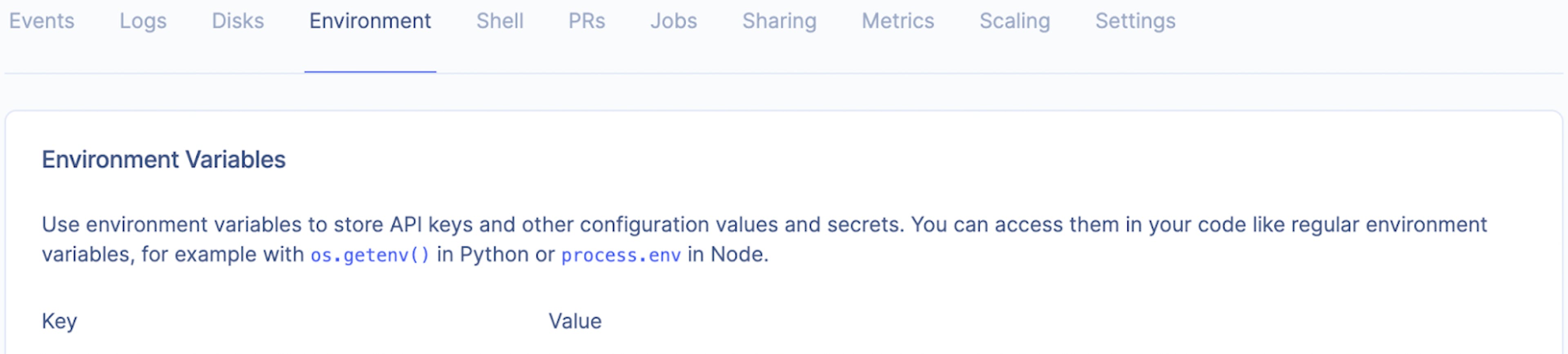Click the os.getenv() code snippet
1568x354 pixels.
click(370, 255)
